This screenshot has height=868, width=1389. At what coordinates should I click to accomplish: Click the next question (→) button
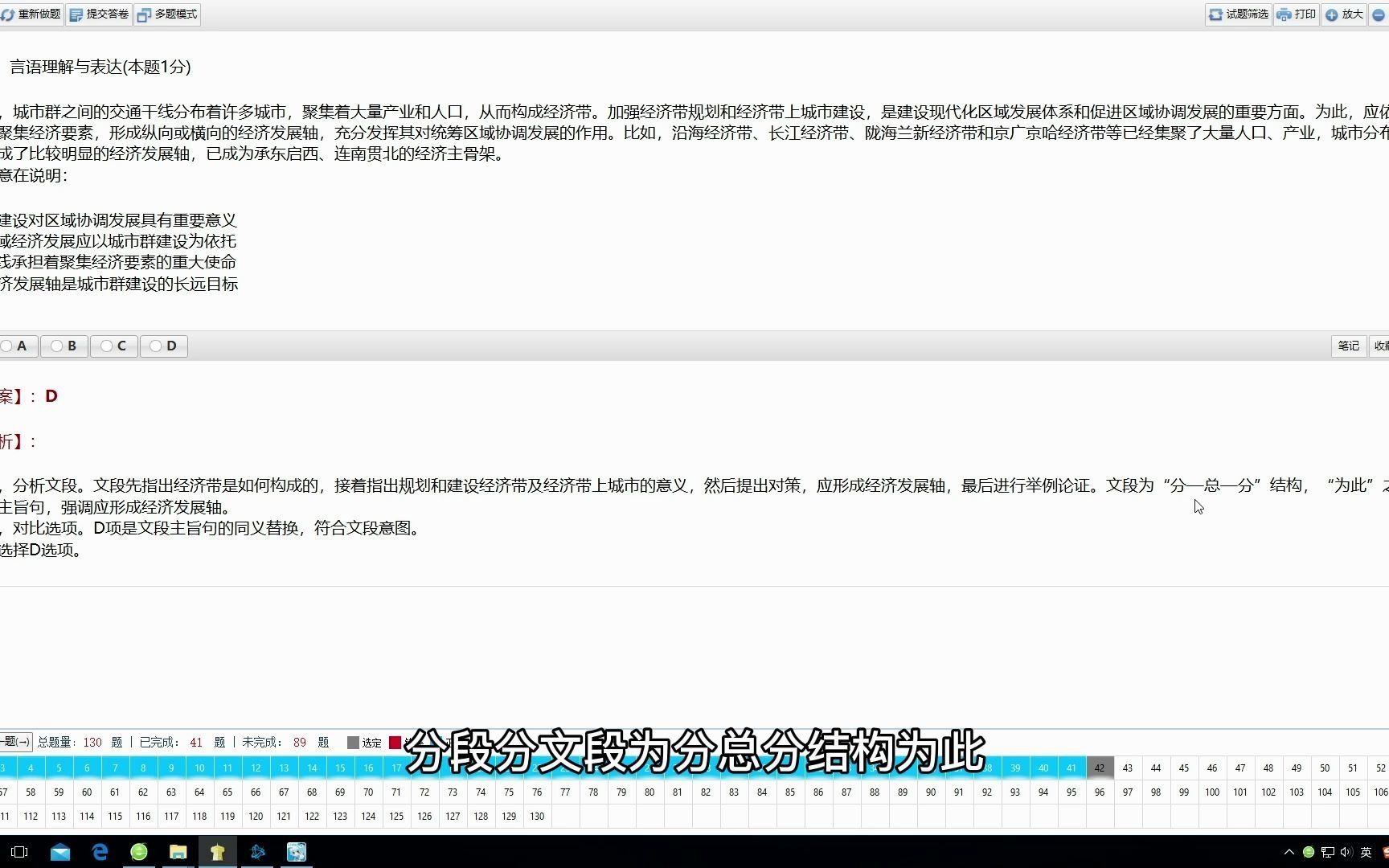click(15, 742)
